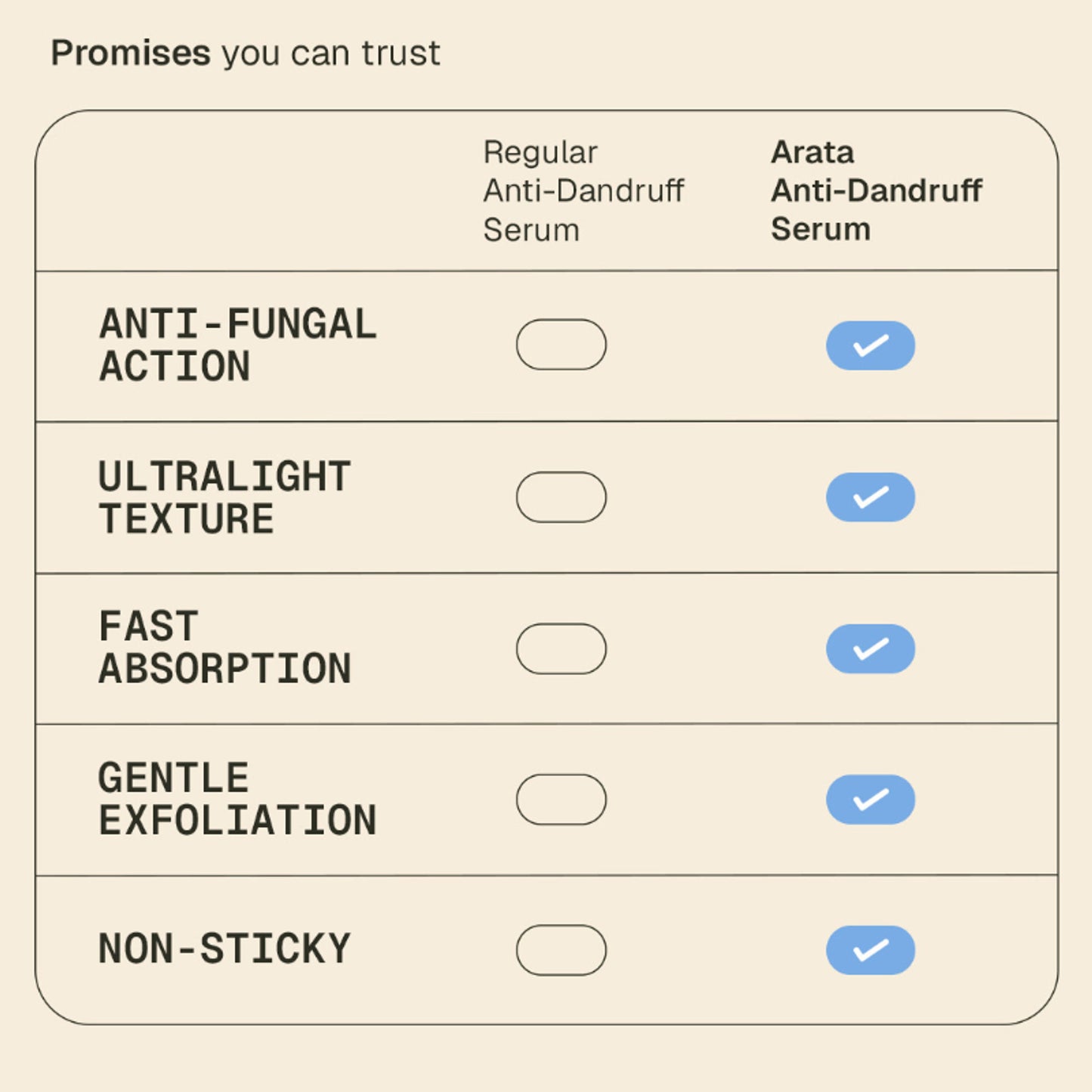1092x1092 pixels.
Task: Click the bold word Promises in heading
Action: tap(131, 53)
